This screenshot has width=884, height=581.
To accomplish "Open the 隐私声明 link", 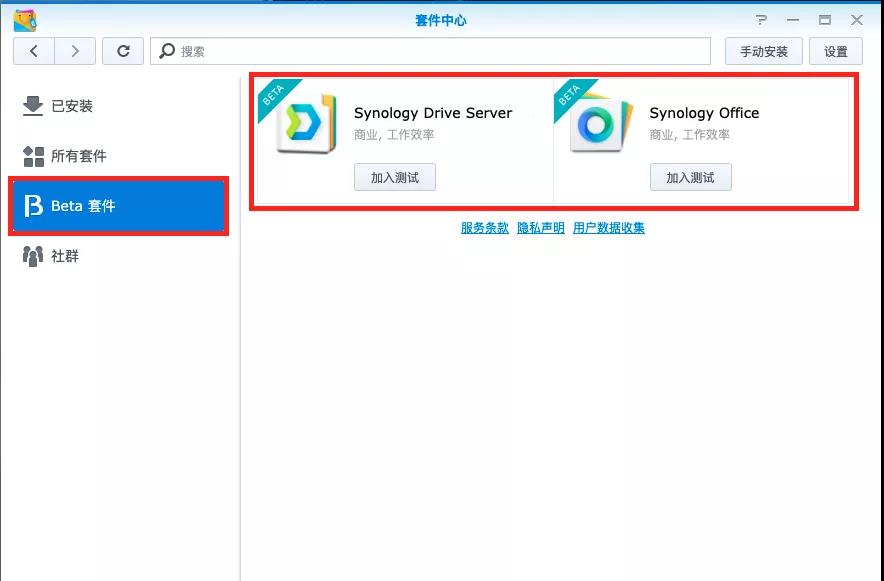I will [x=541, y=228].
